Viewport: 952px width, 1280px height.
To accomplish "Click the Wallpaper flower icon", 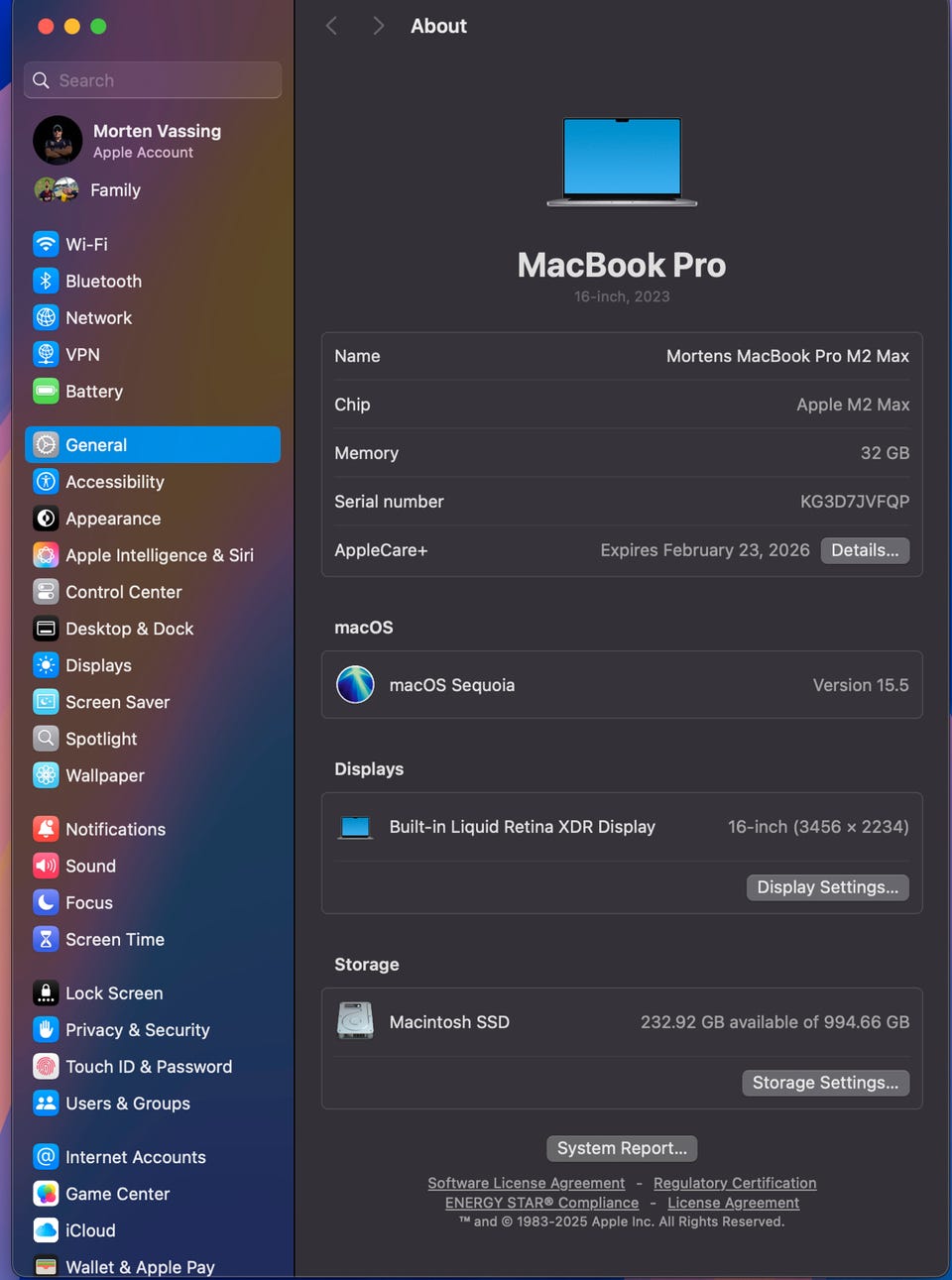I will (x=46, y=775).
